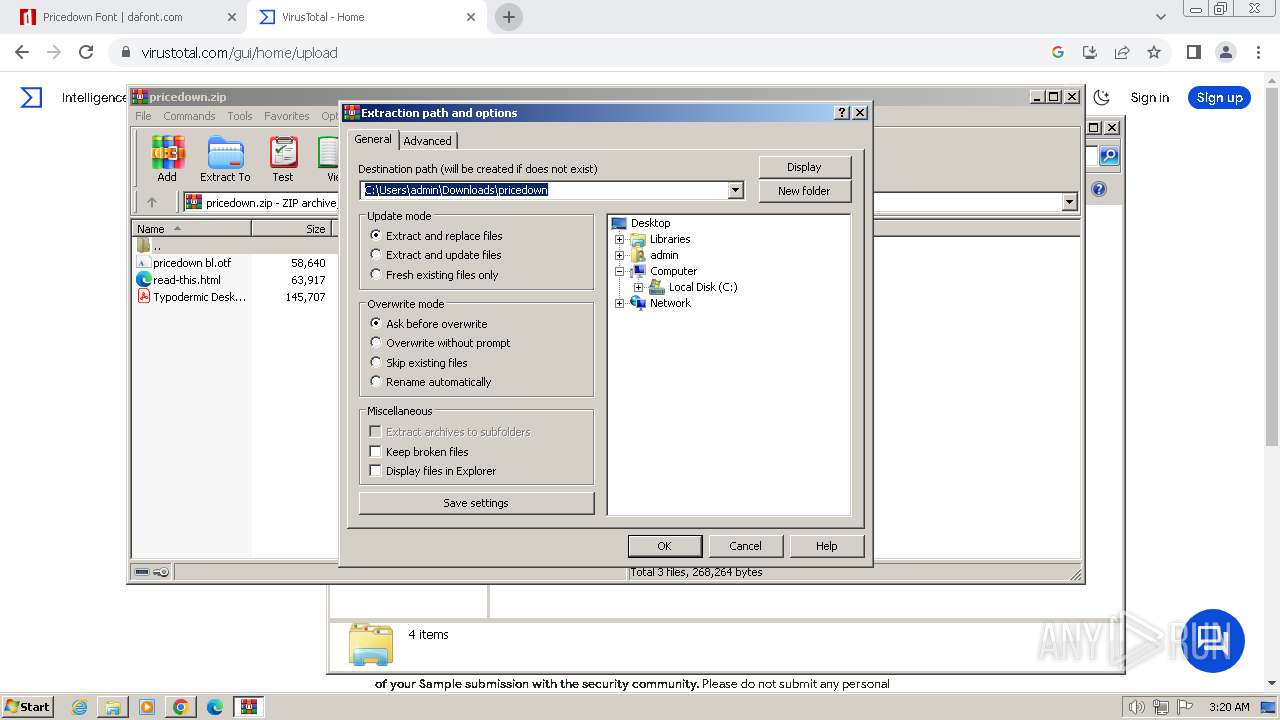Click OK to start extraction

coord(664,546)
